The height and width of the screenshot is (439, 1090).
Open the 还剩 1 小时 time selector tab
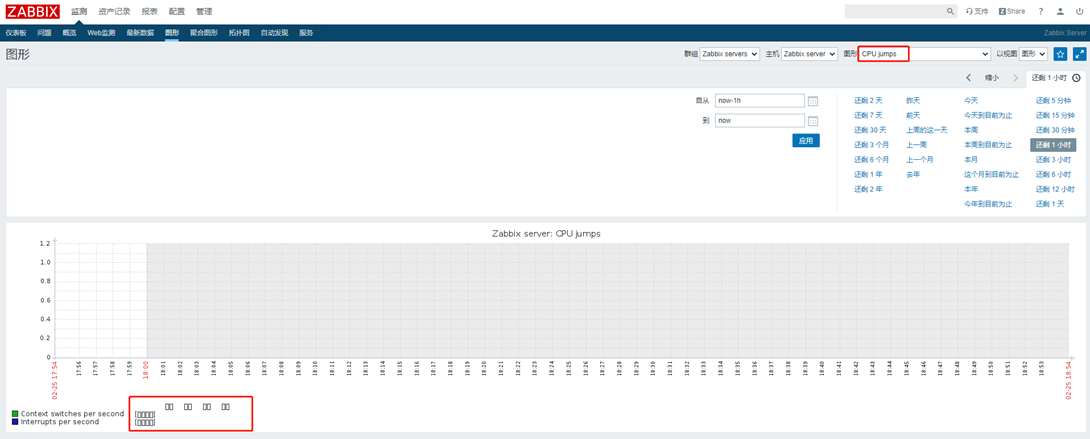tap(1050, 78)
